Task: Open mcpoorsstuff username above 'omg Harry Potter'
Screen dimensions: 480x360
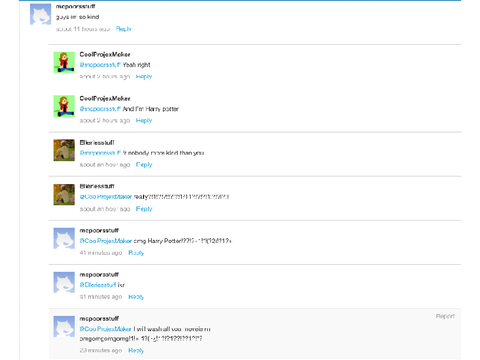Action: 99,230
